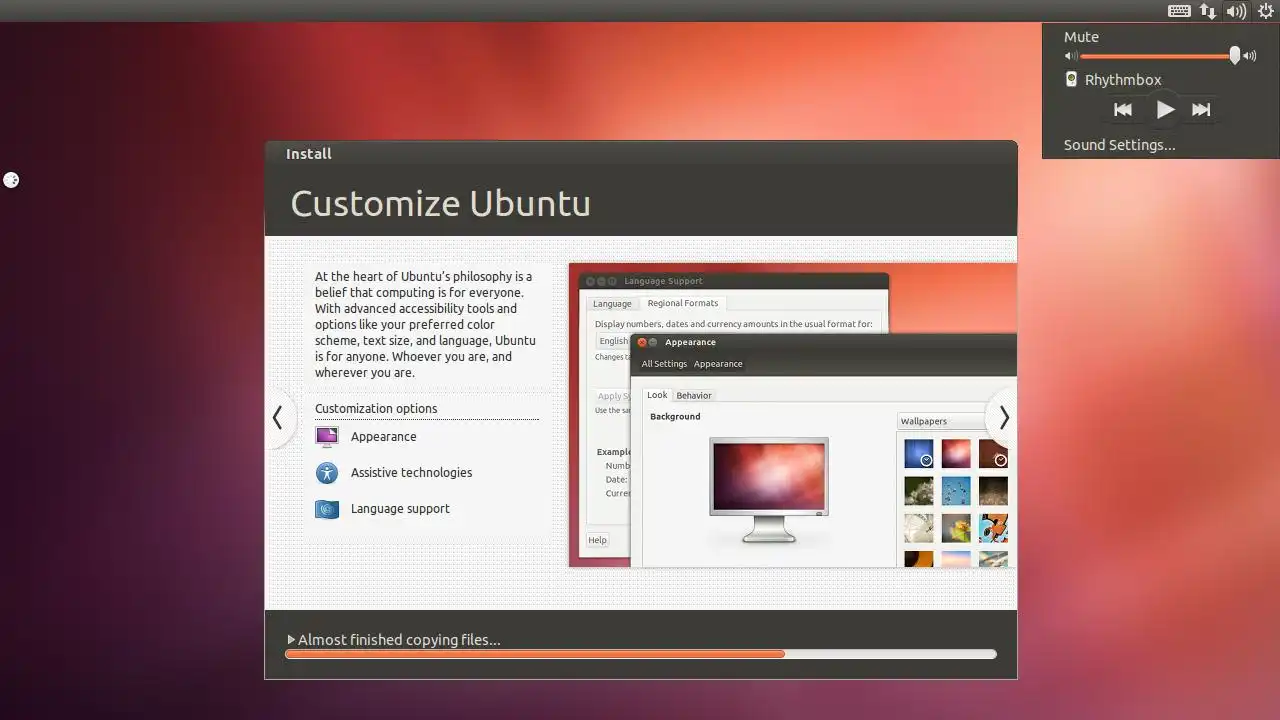1280x720 pixels.
Task: Click the Customization options heading
Action: [376, 408]
